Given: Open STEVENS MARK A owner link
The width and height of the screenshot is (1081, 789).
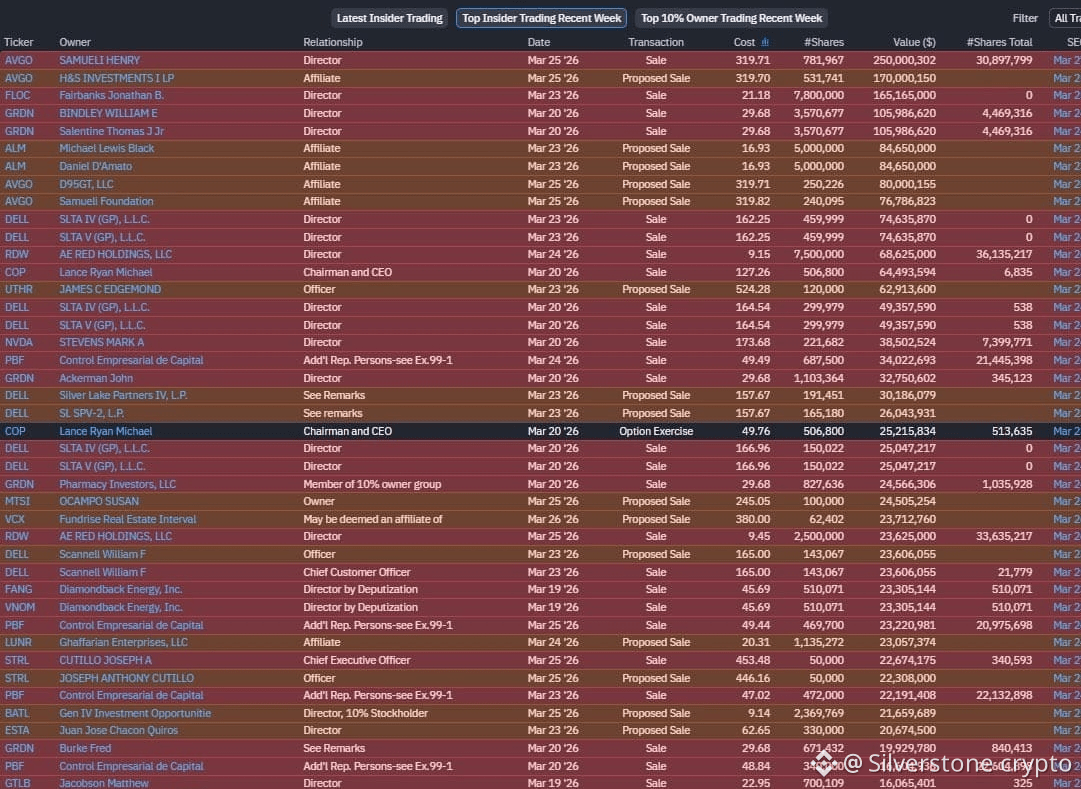Looking at the screenshot, I should (x=102, y=342).
